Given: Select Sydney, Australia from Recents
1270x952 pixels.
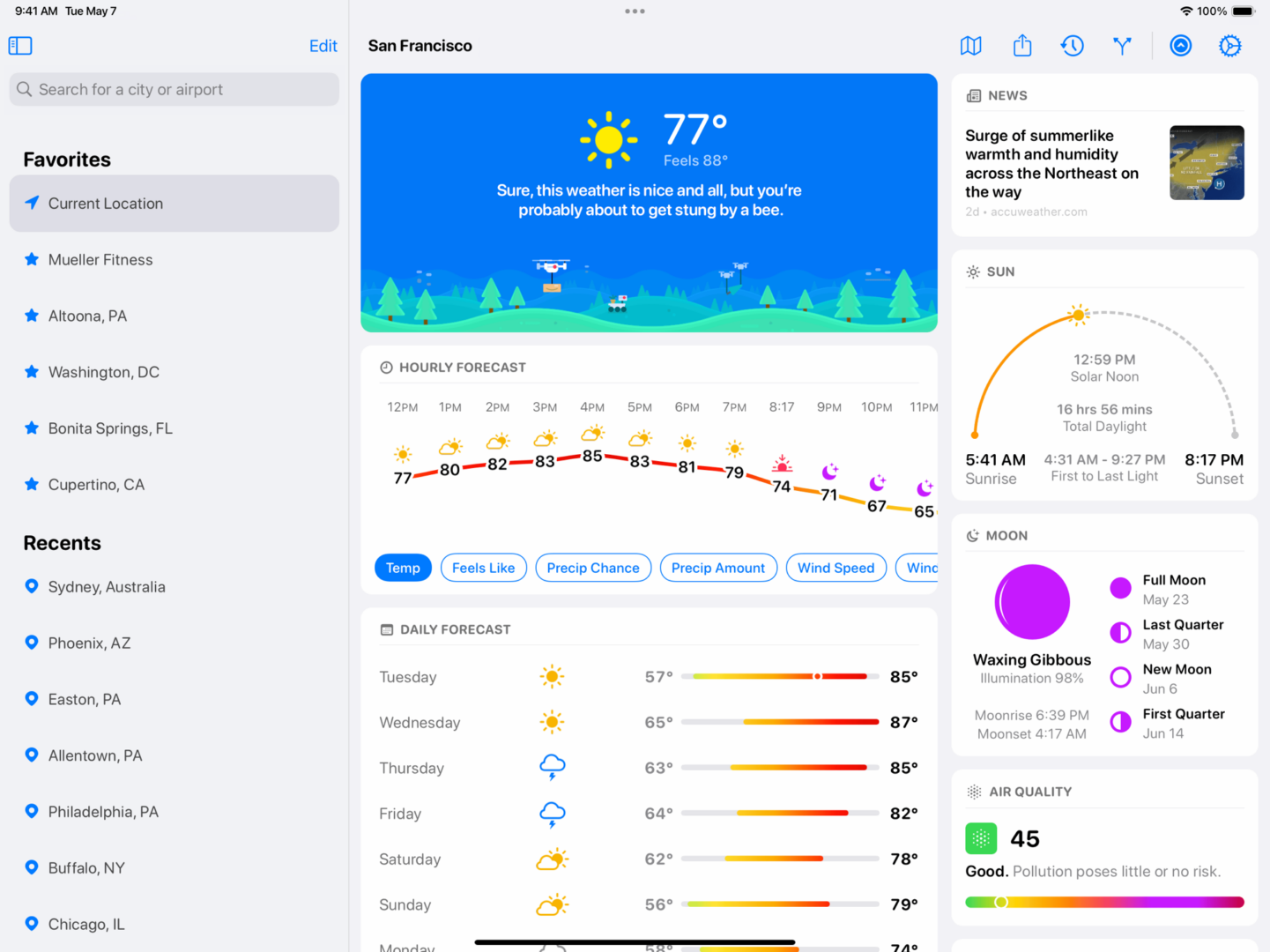Looking at the screenshot, I should 107,587.
